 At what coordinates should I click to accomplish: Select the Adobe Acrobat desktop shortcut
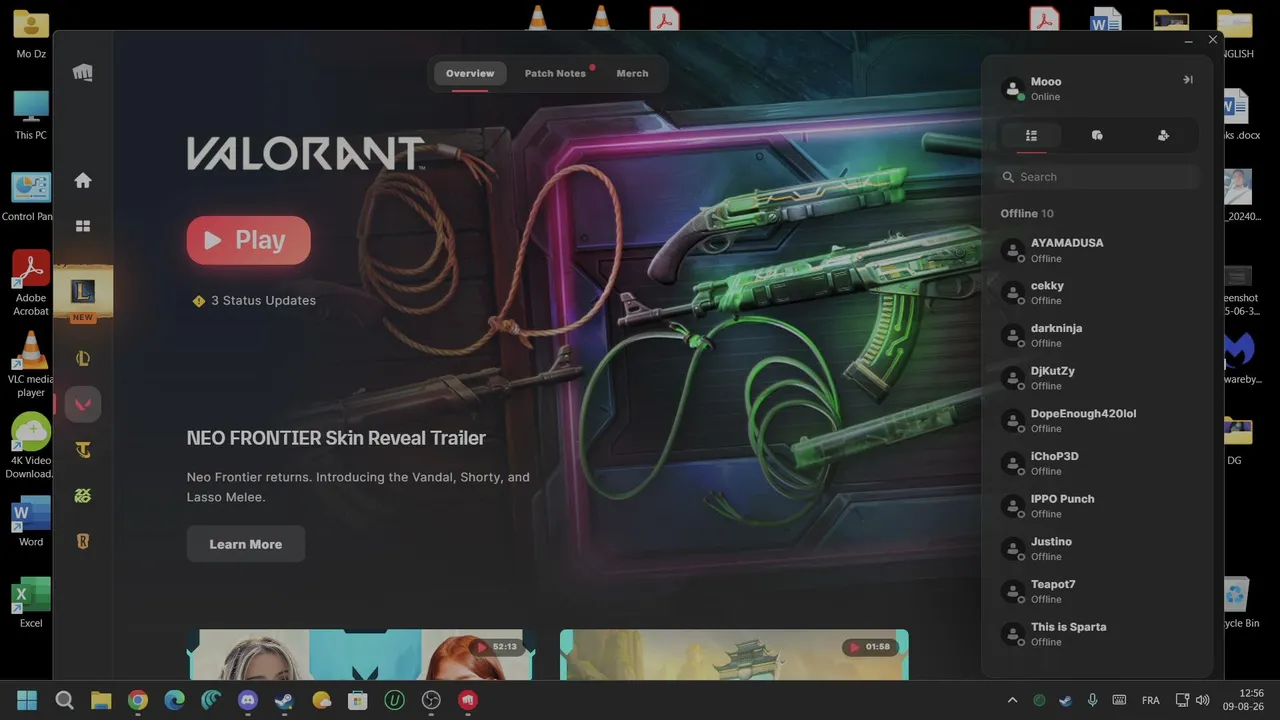click(31, 283)
